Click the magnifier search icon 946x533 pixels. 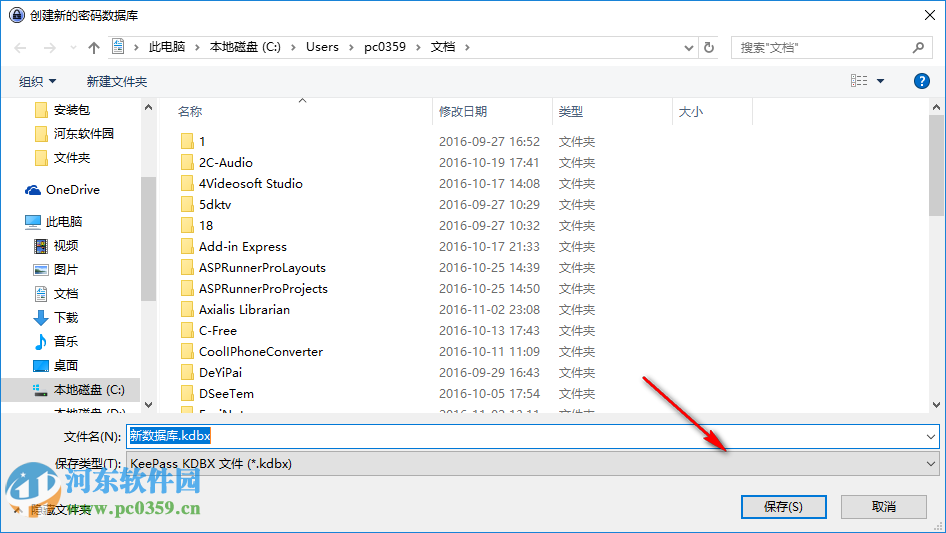918,47
